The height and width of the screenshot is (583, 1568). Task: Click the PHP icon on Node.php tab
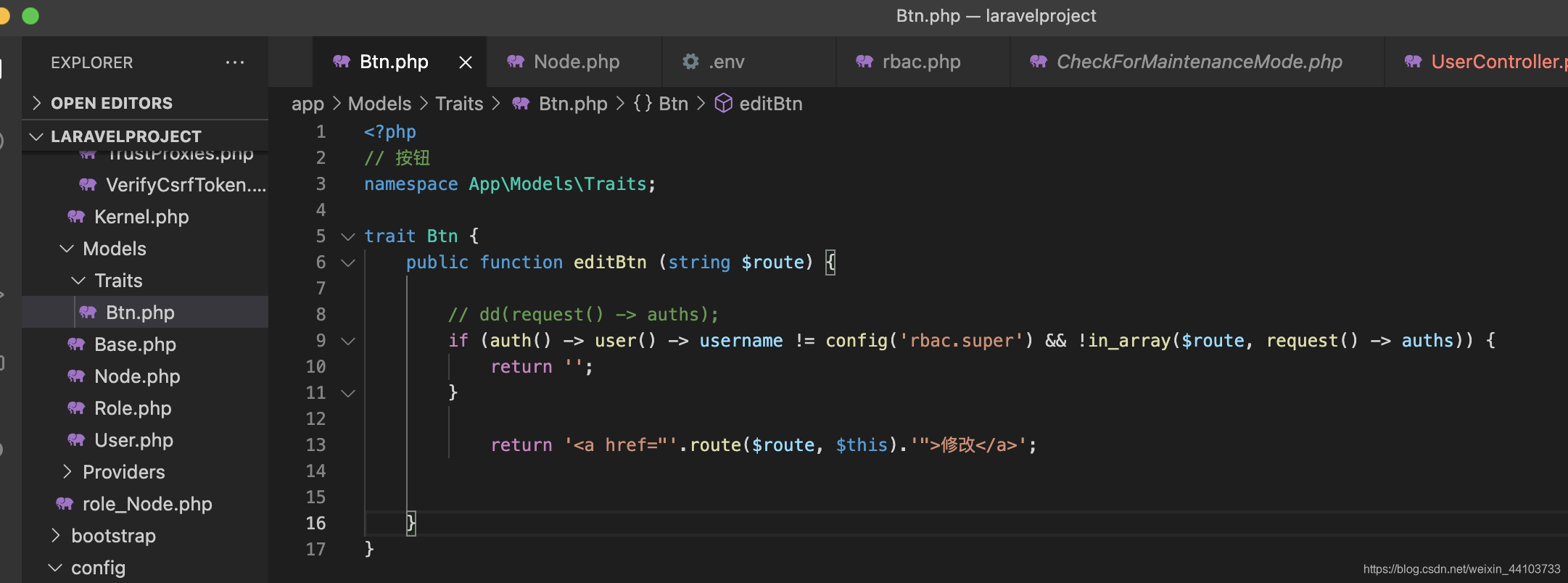pyautogui.click(x=516, y=62)
